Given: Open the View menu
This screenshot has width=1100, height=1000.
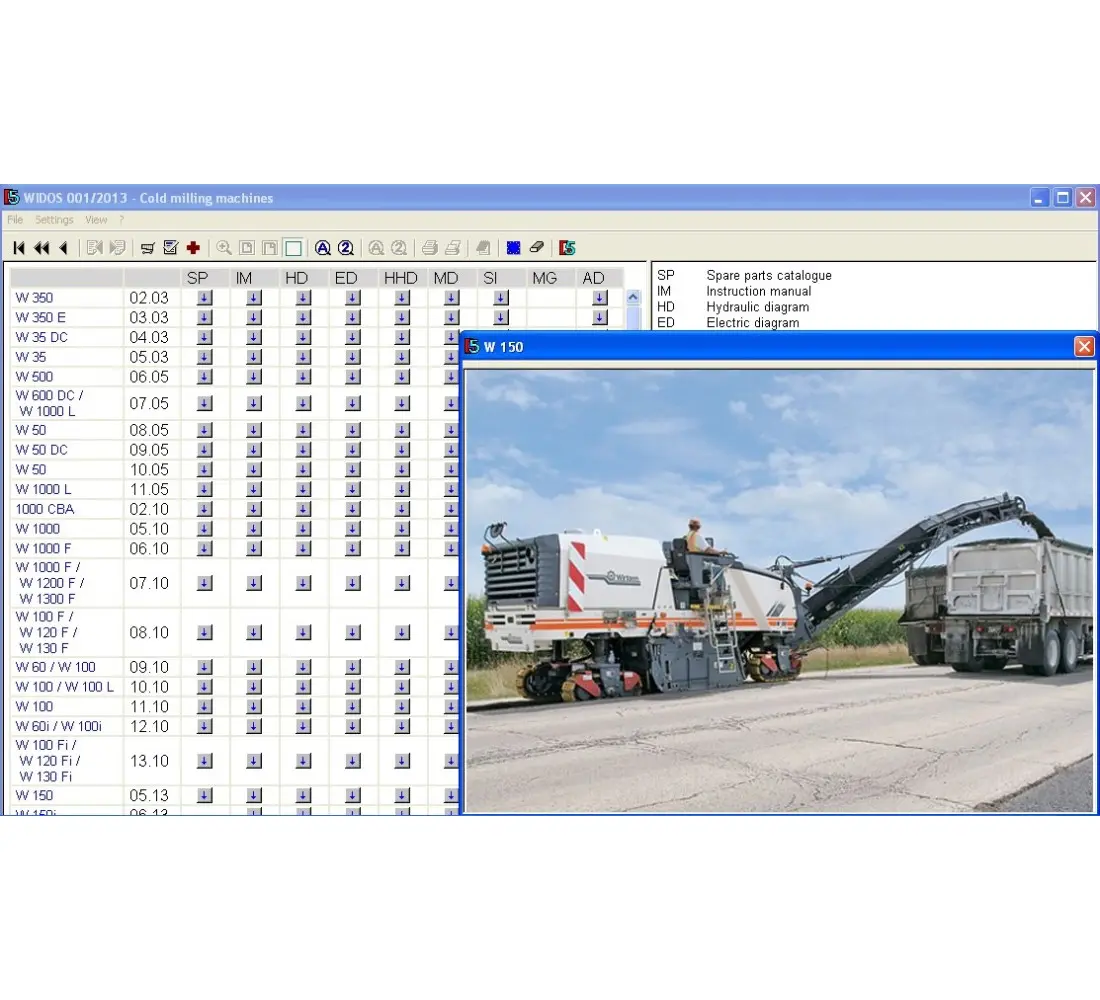Looking at the screenshot, I should click(x=96, y=220).
